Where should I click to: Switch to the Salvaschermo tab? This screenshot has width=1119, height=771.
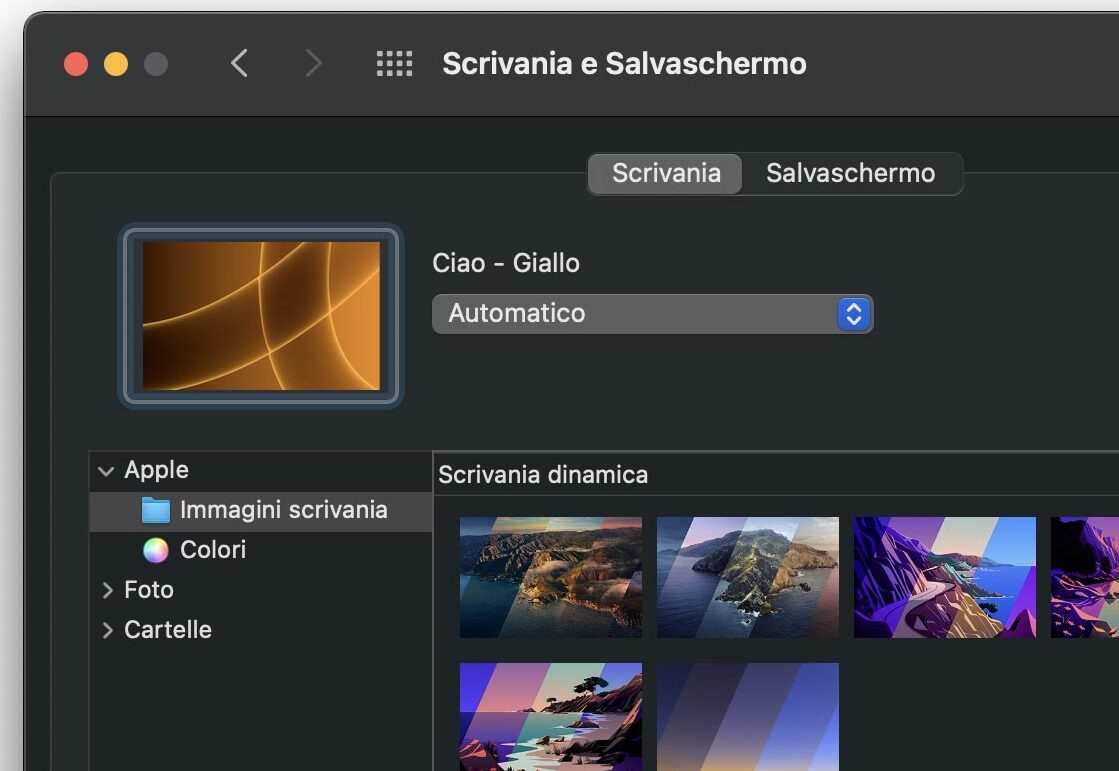851,173
